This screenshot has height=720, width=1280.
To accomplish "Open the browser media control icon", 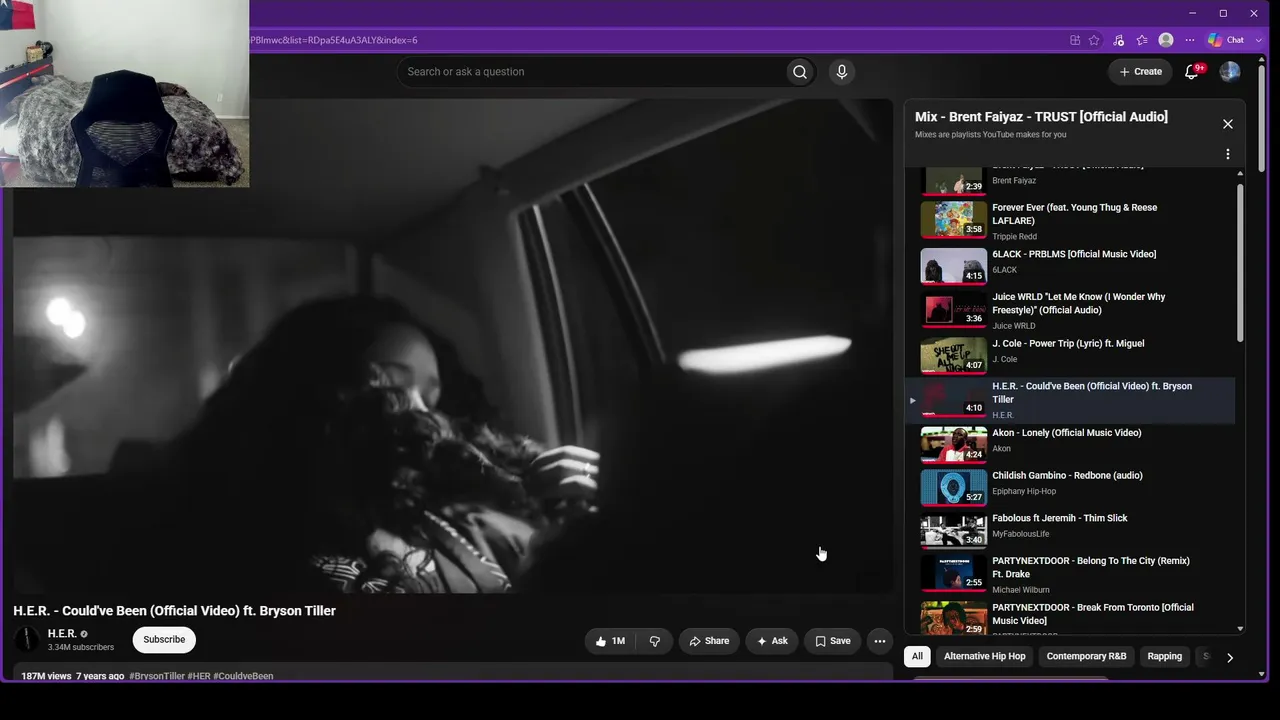I will pyautogui.click(x=1118, y=40).
